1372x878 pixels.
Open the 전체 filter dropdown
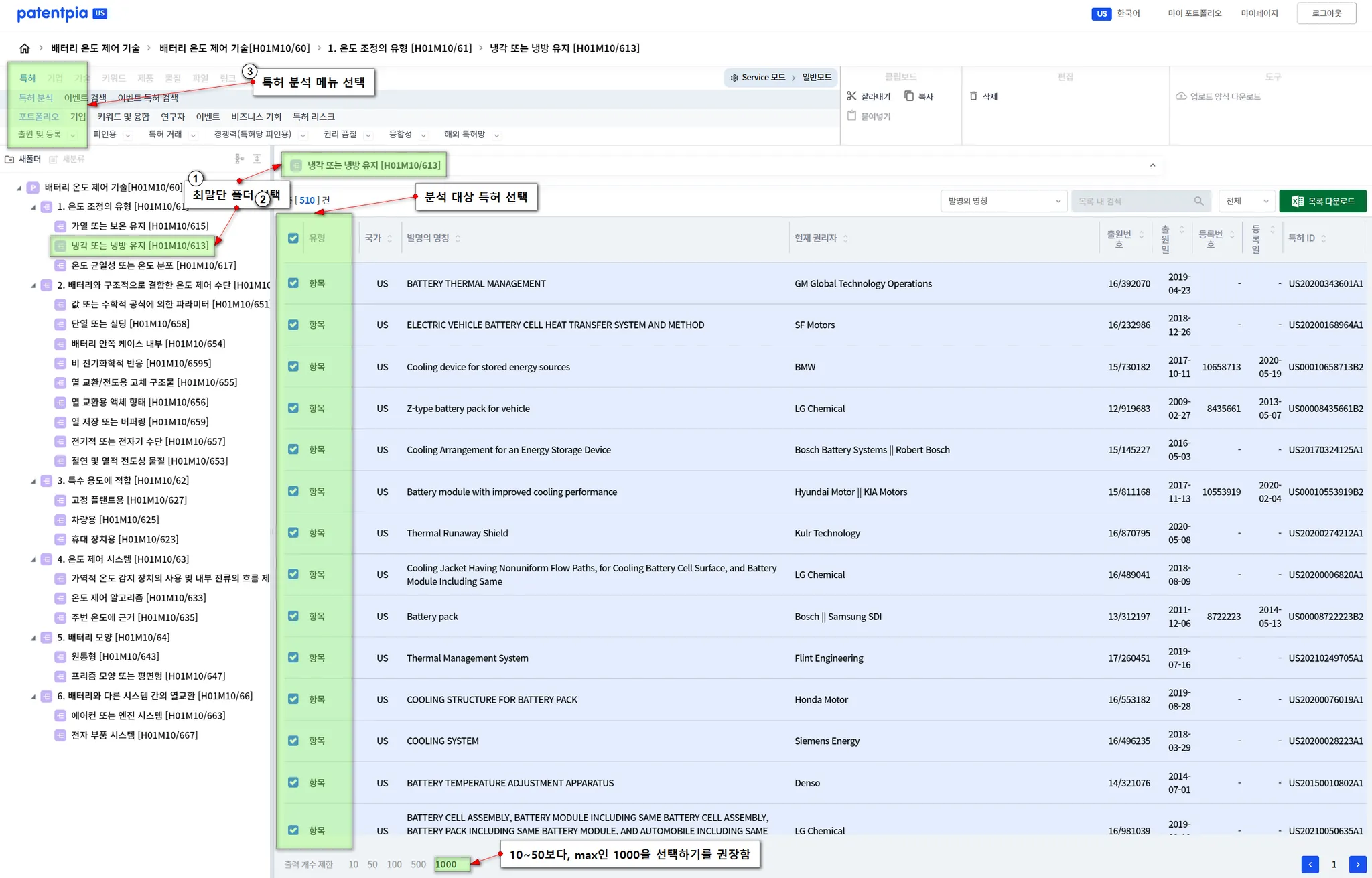tap(1246, 201)
